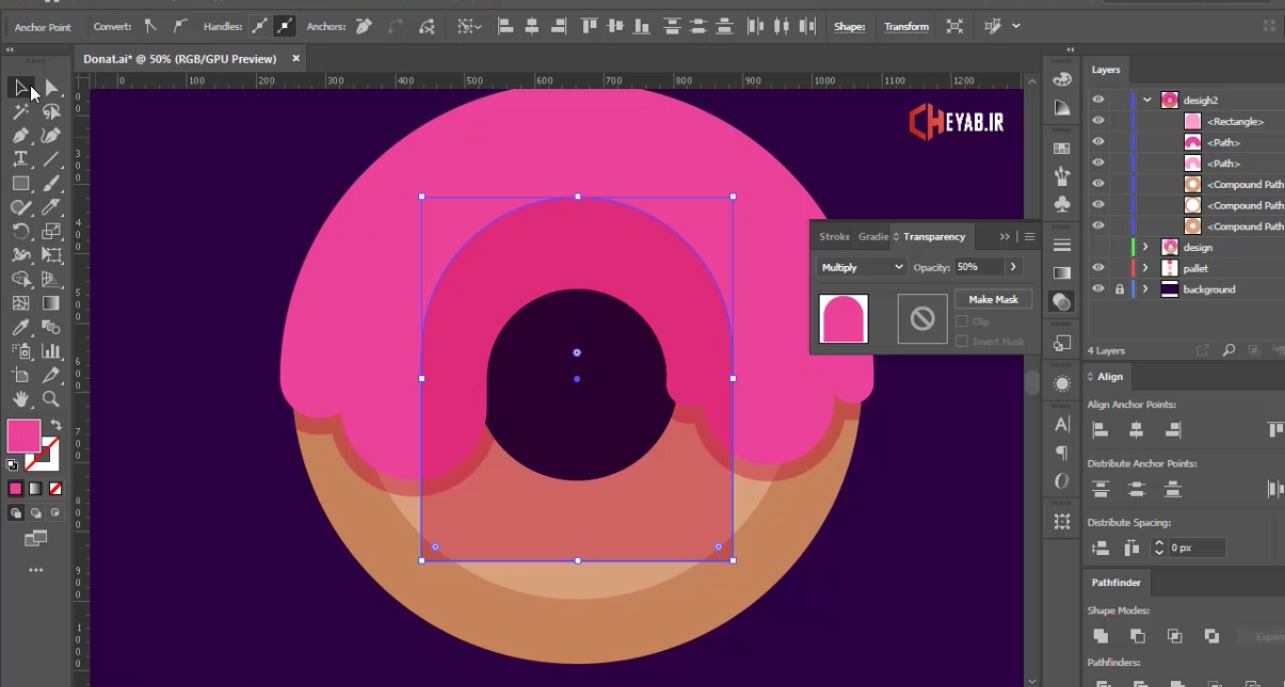Open the Shape link

coord(850,27)
